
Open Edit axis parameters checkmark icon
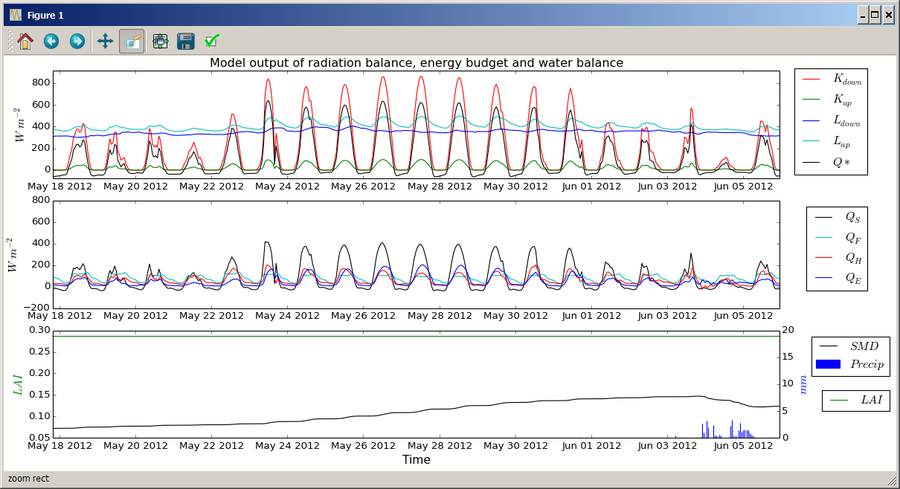212,41
